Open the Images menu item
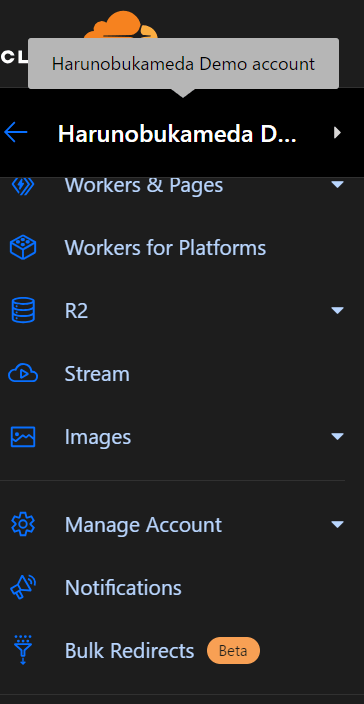 pos(98,437)
